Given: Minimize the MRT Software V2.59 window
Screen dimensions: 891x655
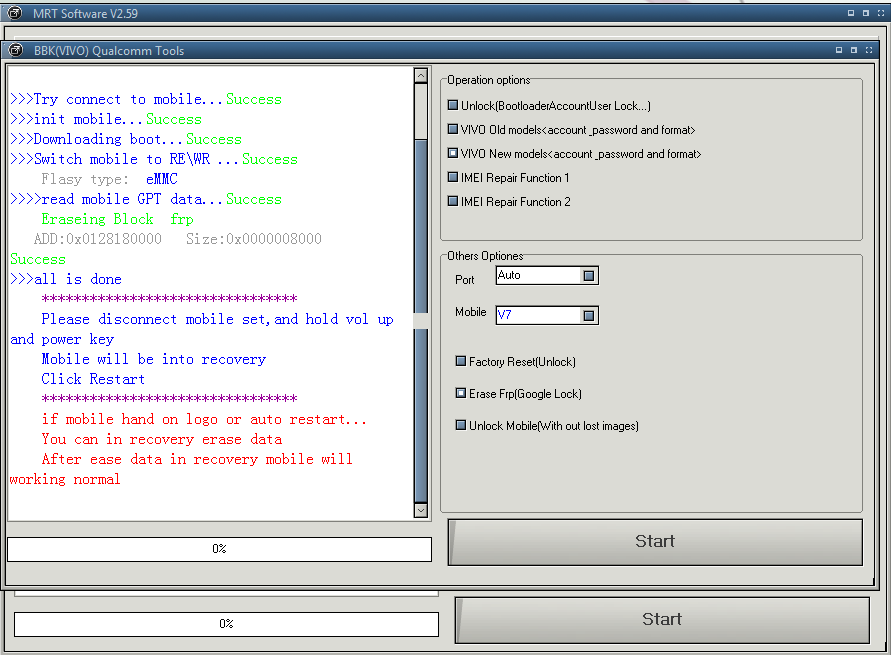Looking at the screenshot, I should pyautogui.click(x=851, y=12).
